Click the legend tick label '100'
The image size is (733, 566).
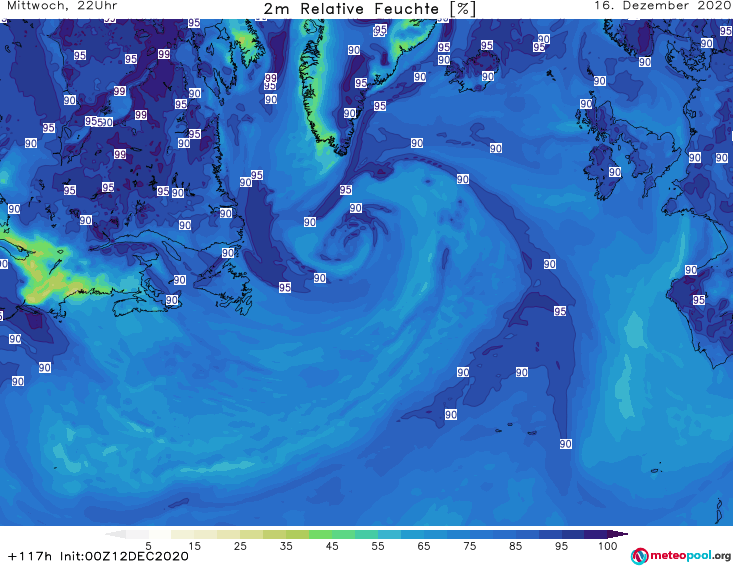tap(607, 545)
